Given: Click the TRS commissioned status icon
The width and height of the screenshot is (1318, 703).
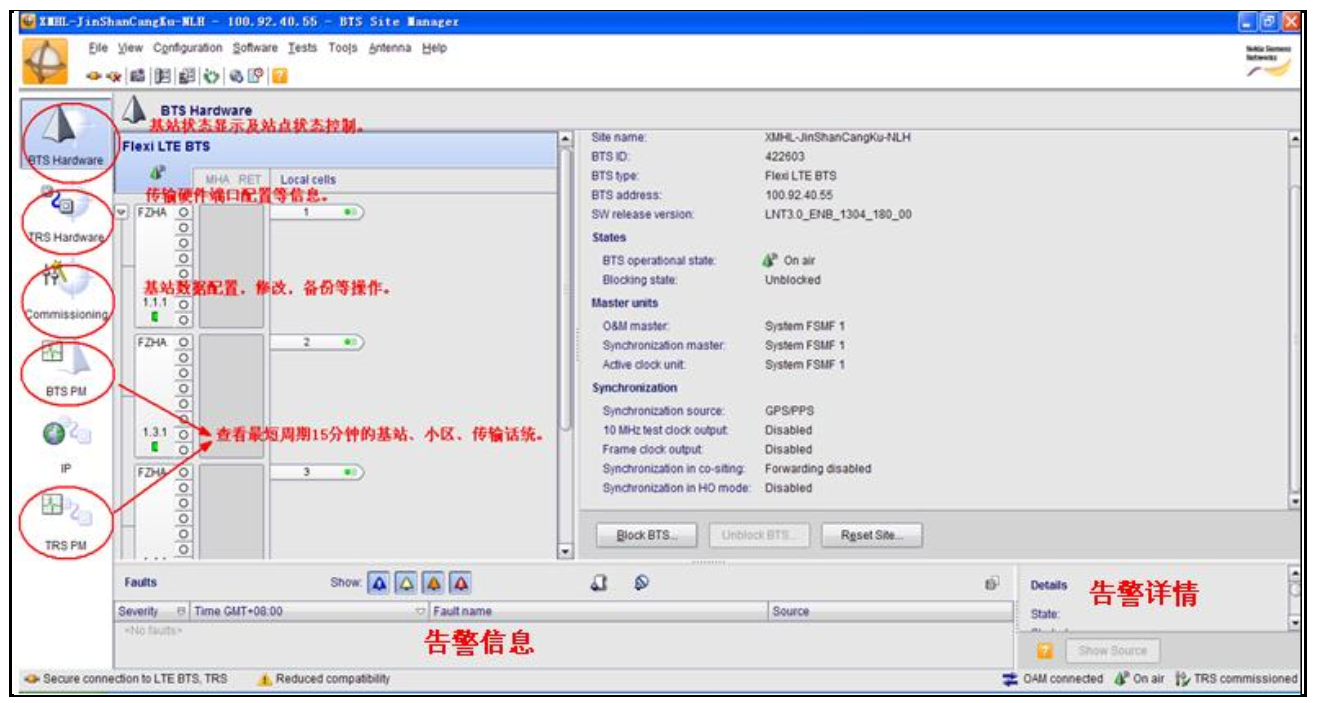Looking at the screenshot, I should pyautogui.click(x=1183, y=679).
